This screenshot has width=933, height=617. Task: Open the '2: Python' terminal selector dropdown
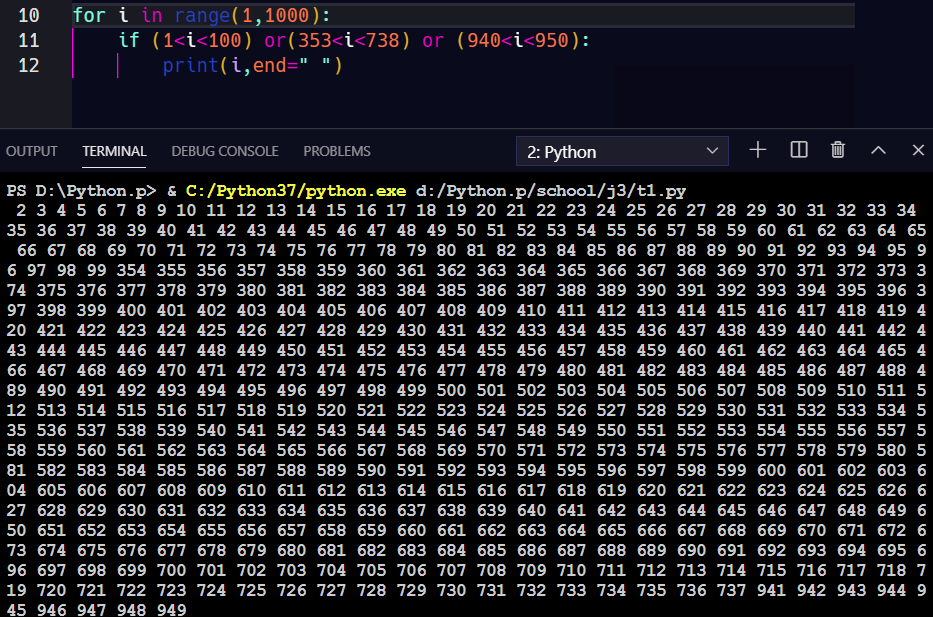[x=622, y=151]
